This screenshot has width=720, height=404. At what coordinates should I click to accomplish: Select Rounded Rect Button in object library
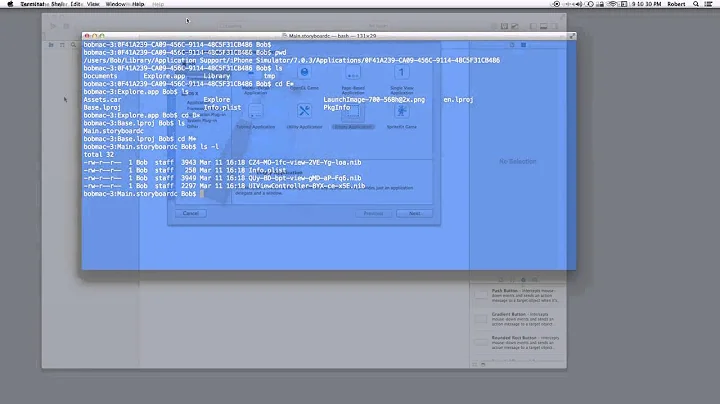tap(518, 342)
